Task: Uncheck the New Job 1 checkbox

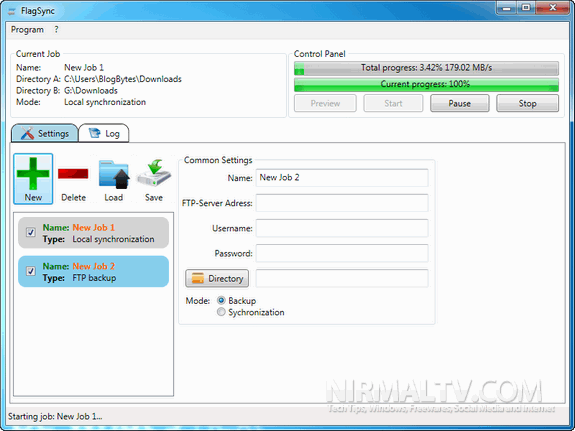Action: click(x=31, y=232)
